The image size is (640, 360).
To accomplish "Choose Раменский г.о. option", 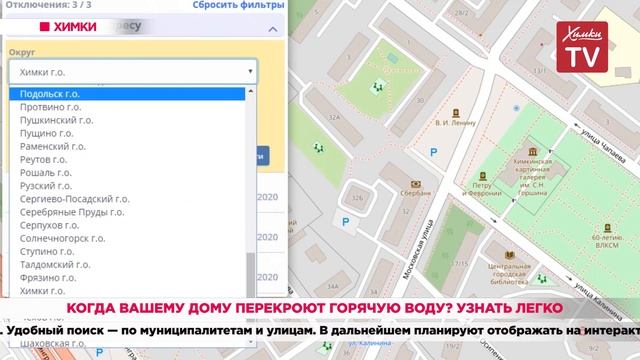I will click(x=127, y=146).
